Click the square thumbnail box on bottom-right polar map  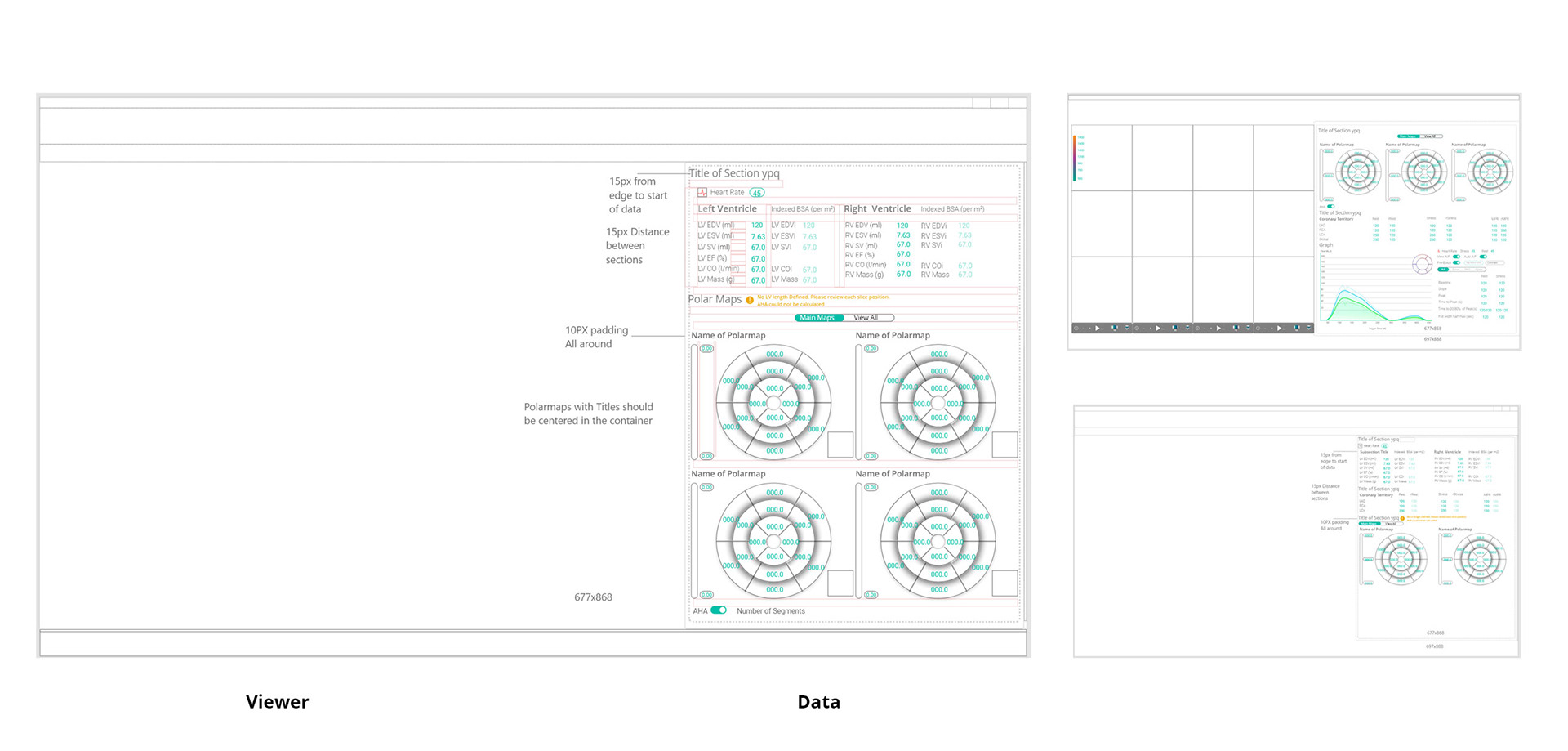1004,583
